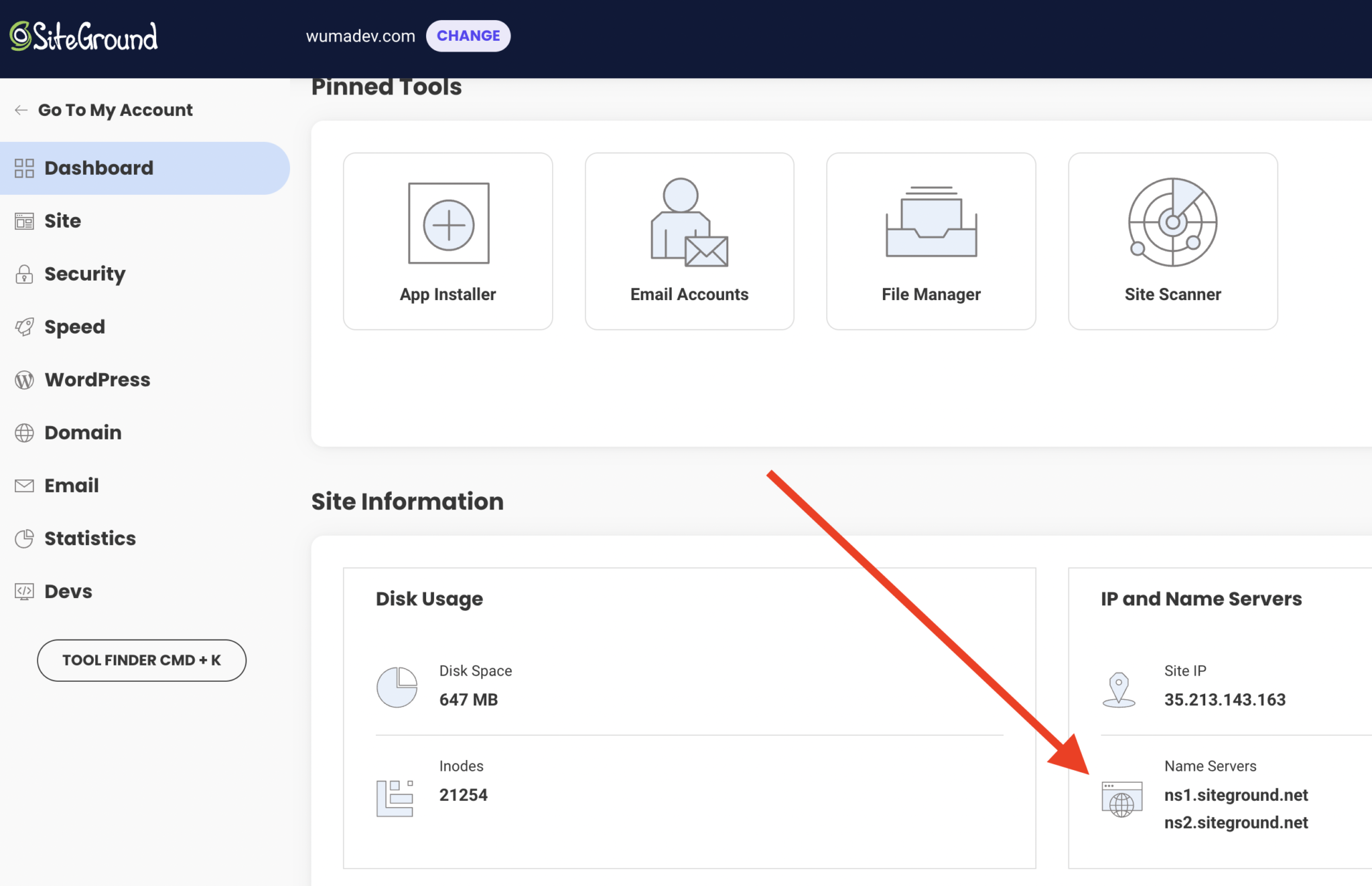The height and width of the screenshot is (886, 1372).
Task: Run the Site Scanner tool
Action: pyautogui.click(x=1172, y=241)
